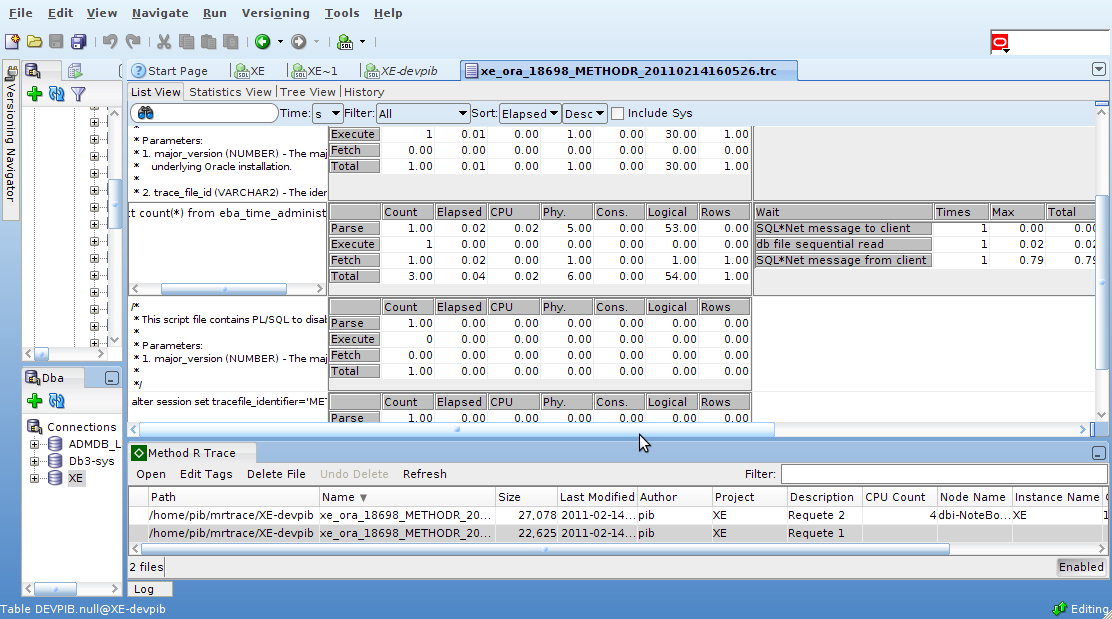Expand the XE connection in the tree
This screenshot has width=1112, height=619.
click(x=33, y=478)
